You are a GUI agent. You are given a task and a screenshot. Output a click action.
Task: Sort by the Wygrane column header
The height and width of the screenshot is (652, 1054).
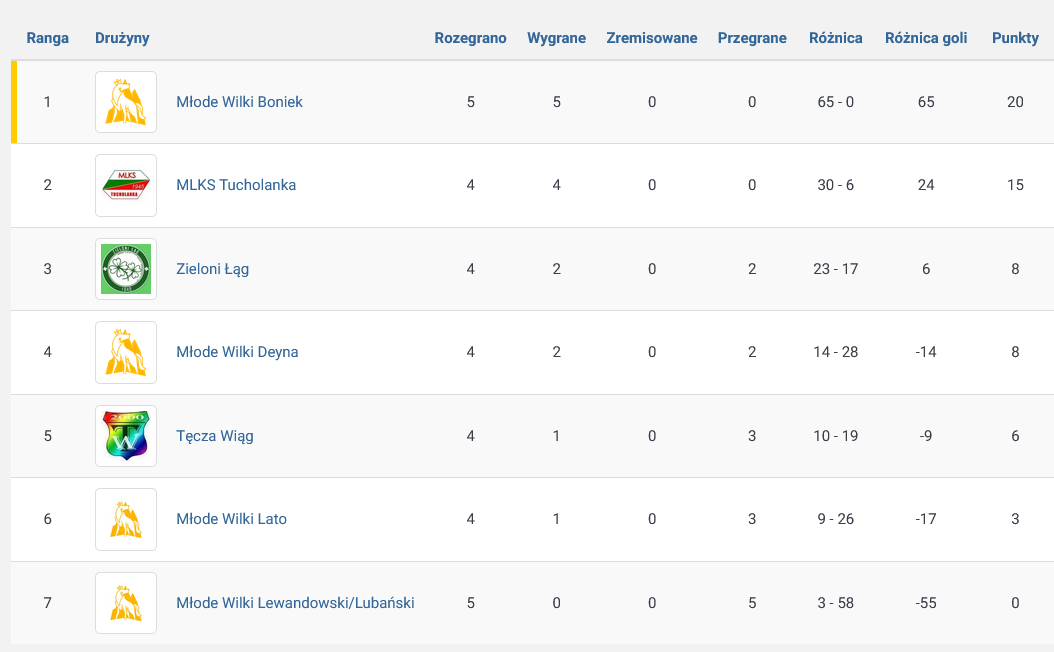pyautogui.click(x=556, y=38)
